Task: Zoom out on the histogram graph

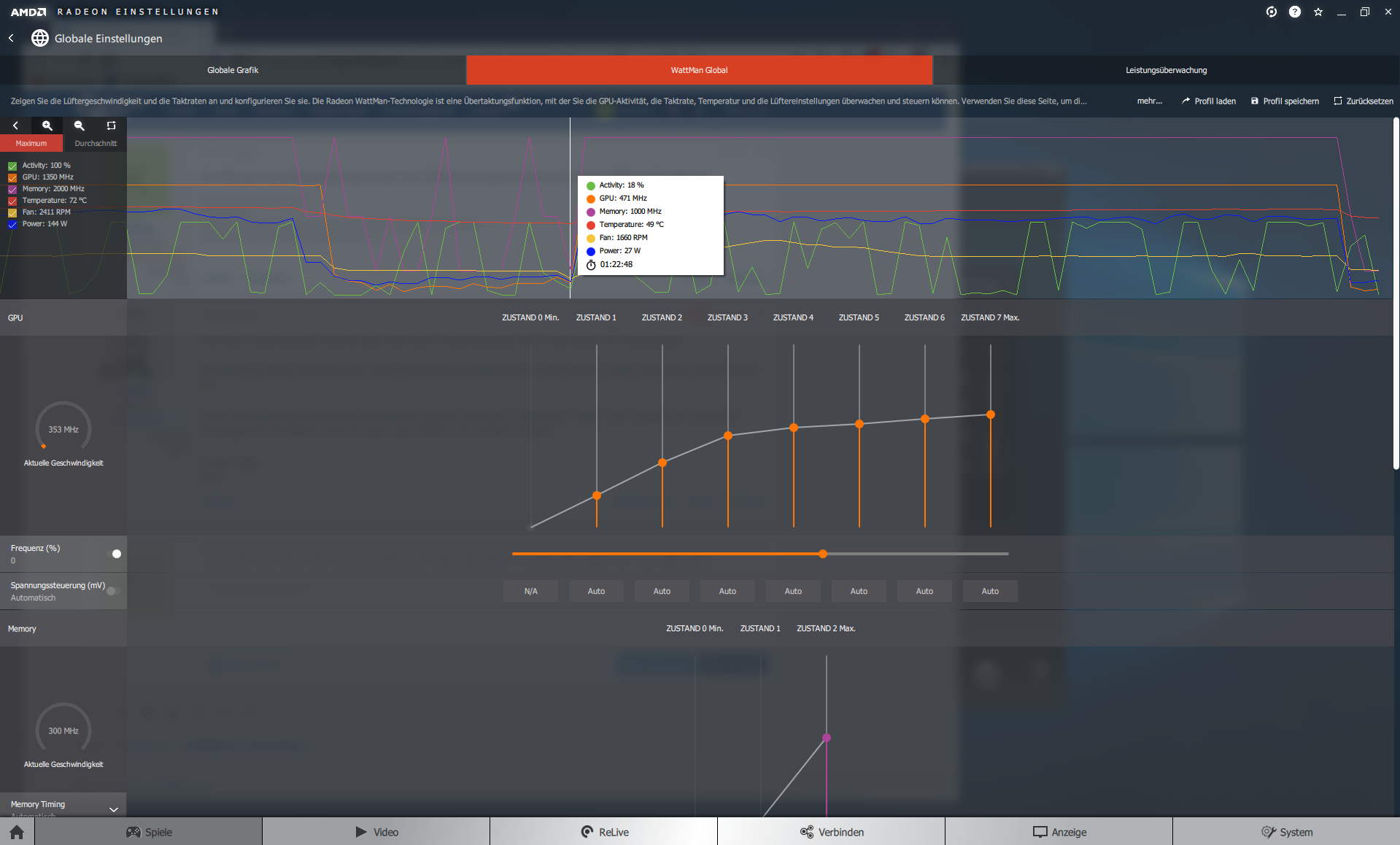Action: click(80, 126)
